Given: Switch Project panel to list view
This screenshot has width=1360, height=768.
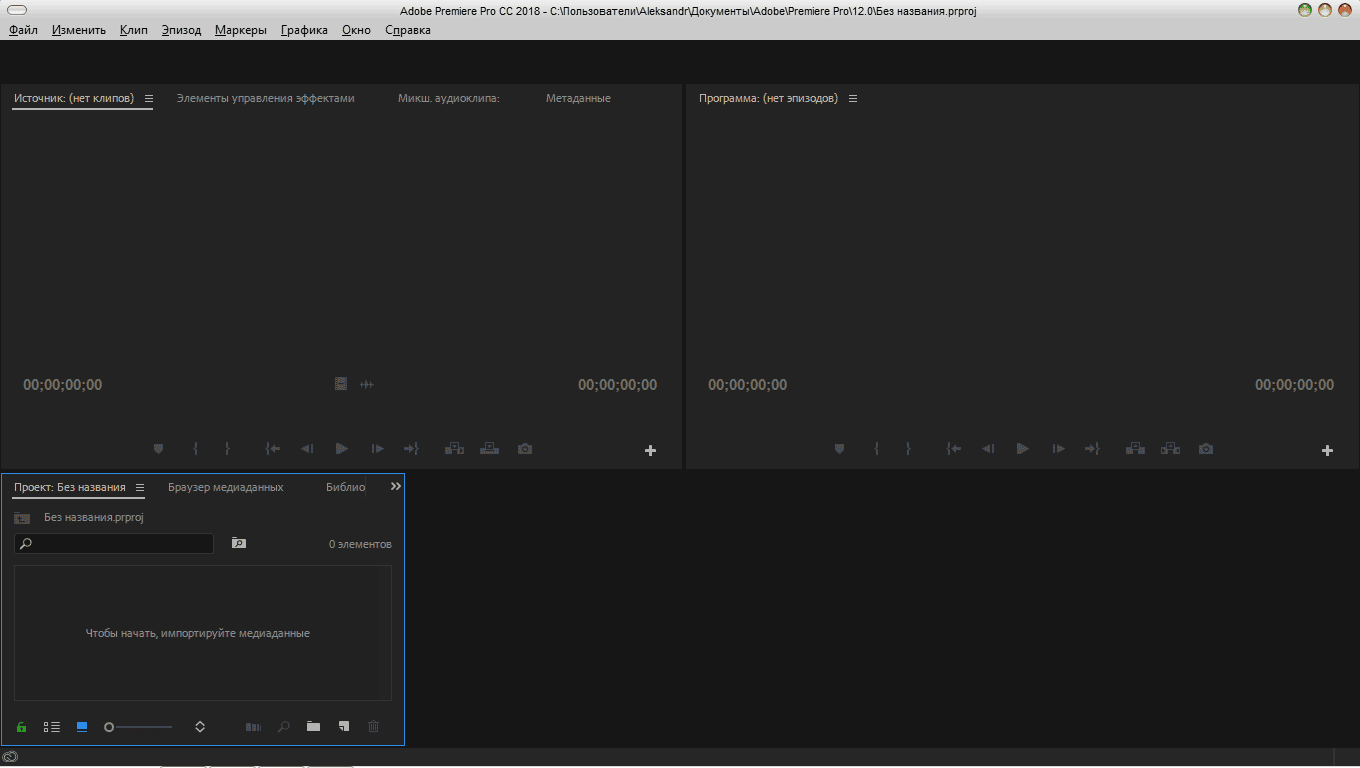Looking at the screenshot, I should [52, 727].
